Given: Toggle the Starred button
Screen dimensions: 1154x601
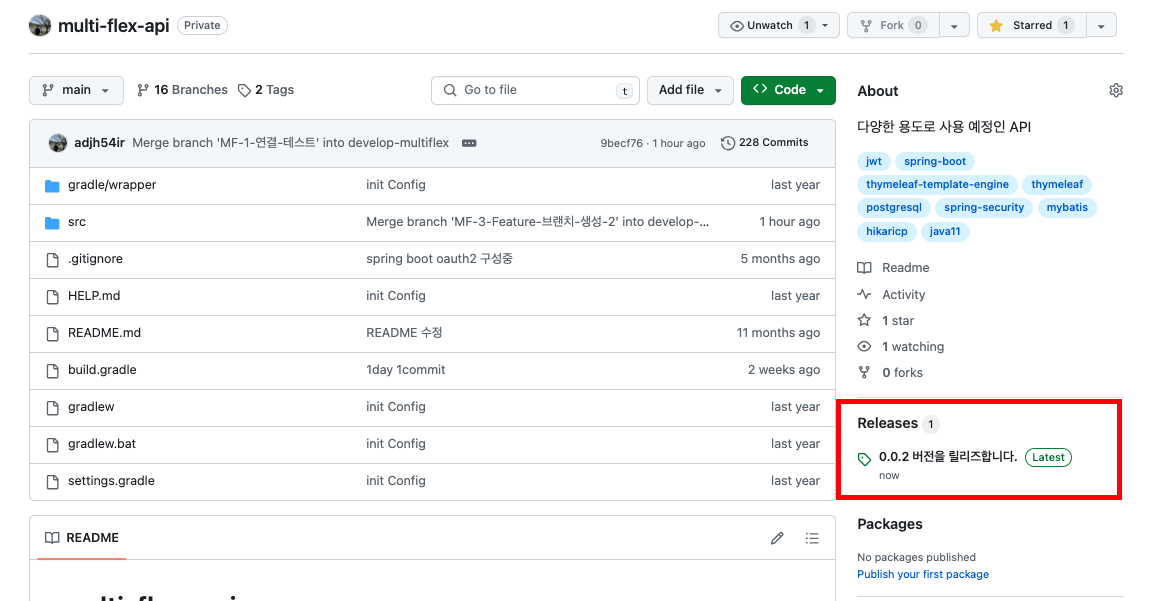Looking at the screenshot, I should point(1032,25).
